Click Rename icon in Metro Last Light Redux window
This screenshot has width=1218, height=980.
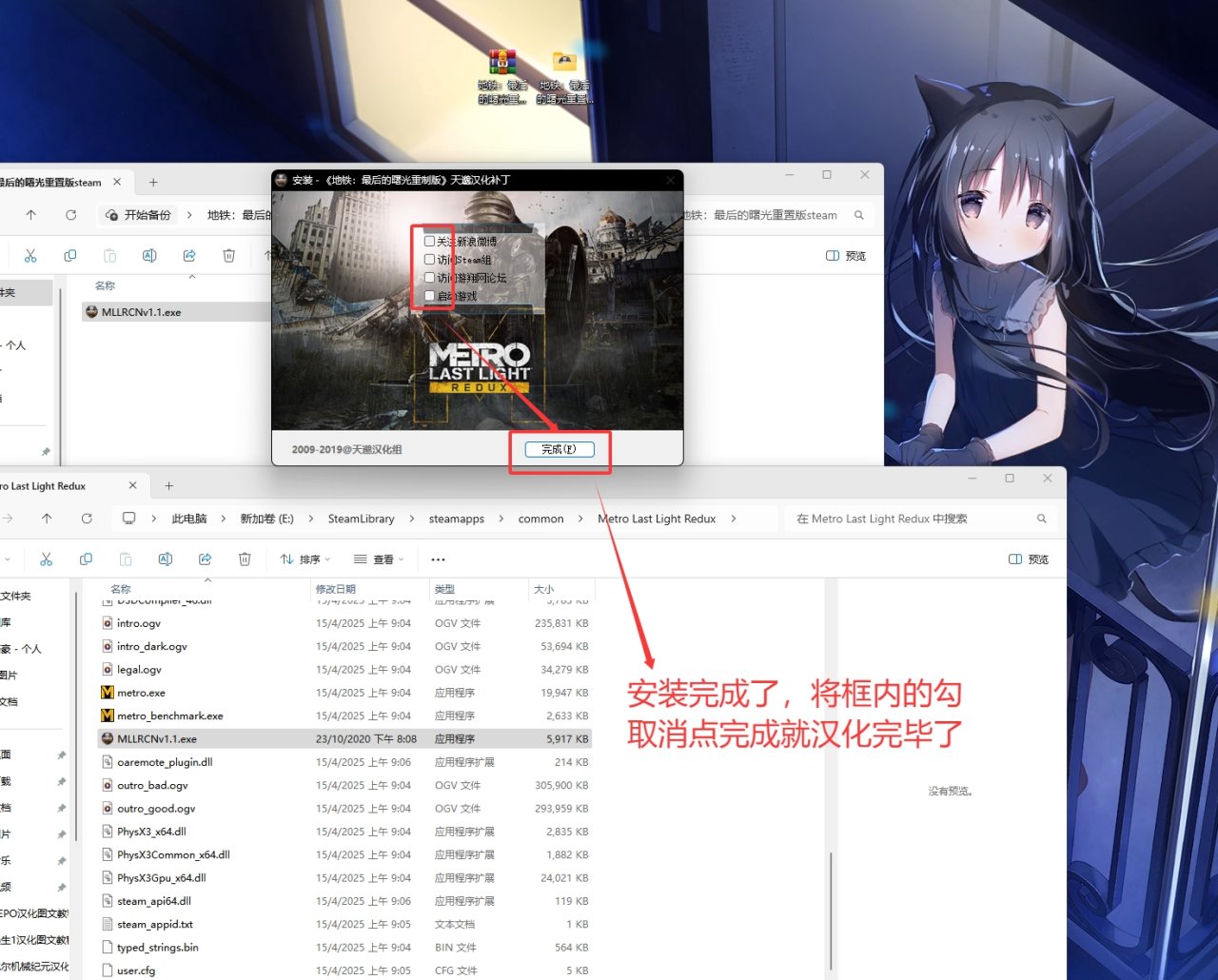point(166,559)
